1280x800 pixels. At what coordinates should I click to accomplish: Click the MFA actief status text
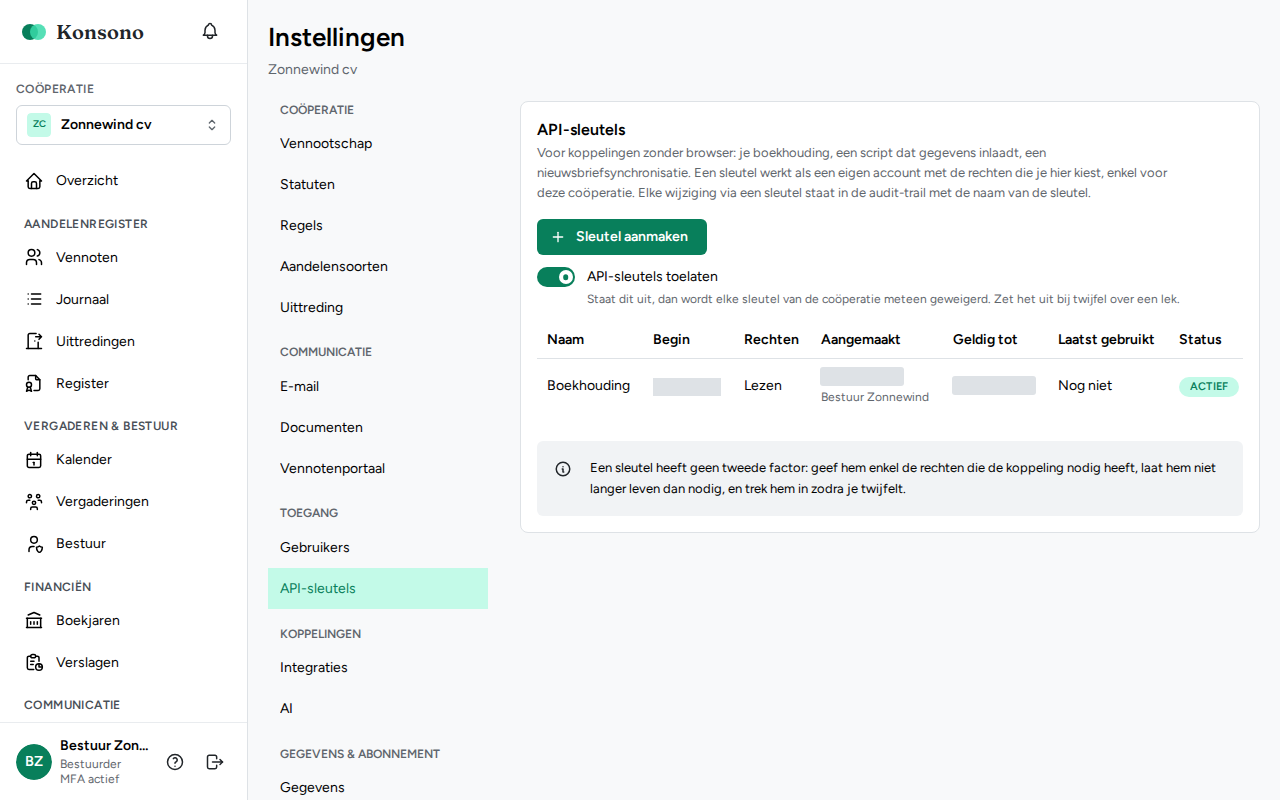click(90, 779)
